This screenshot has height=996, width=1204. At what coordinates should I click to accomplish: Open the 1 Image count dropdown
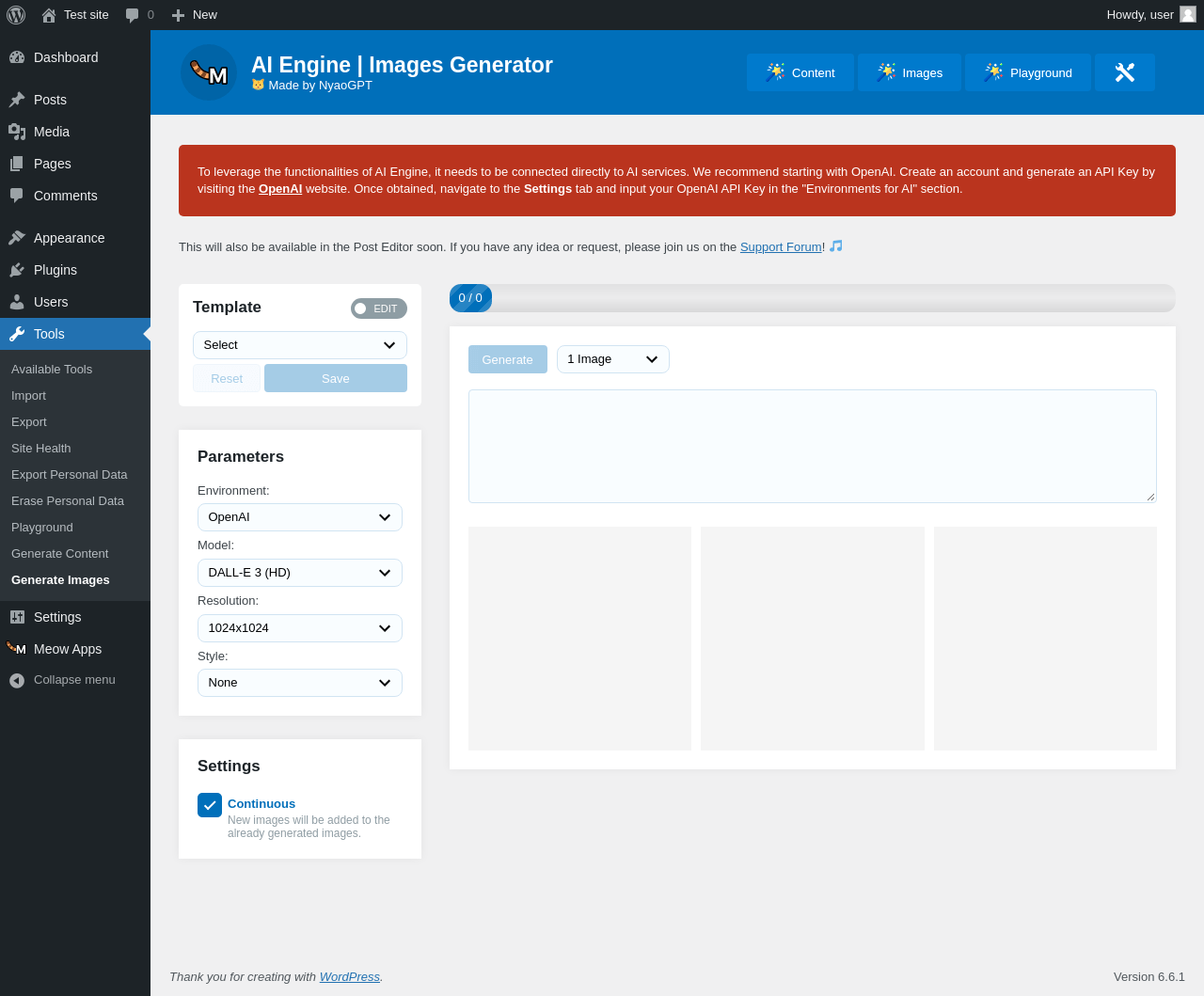click(613, 359)
